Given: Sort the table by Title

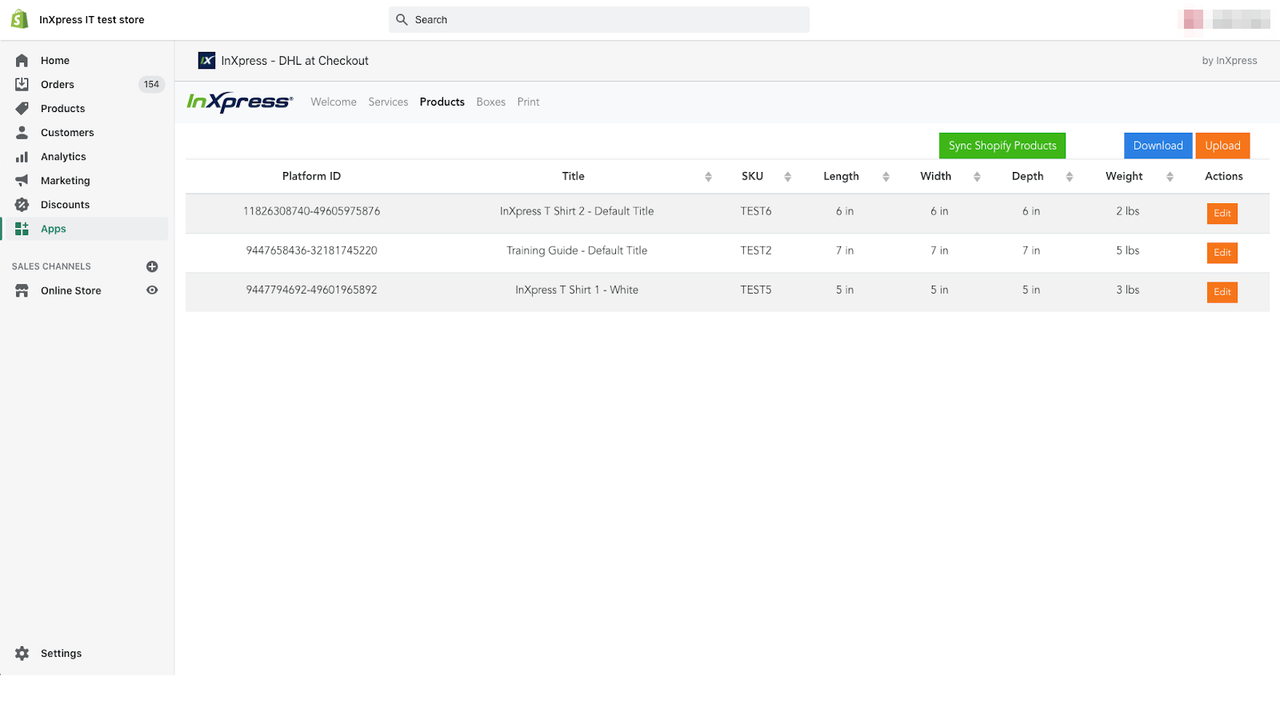Looking at the screenshot, I should (709, 176).
